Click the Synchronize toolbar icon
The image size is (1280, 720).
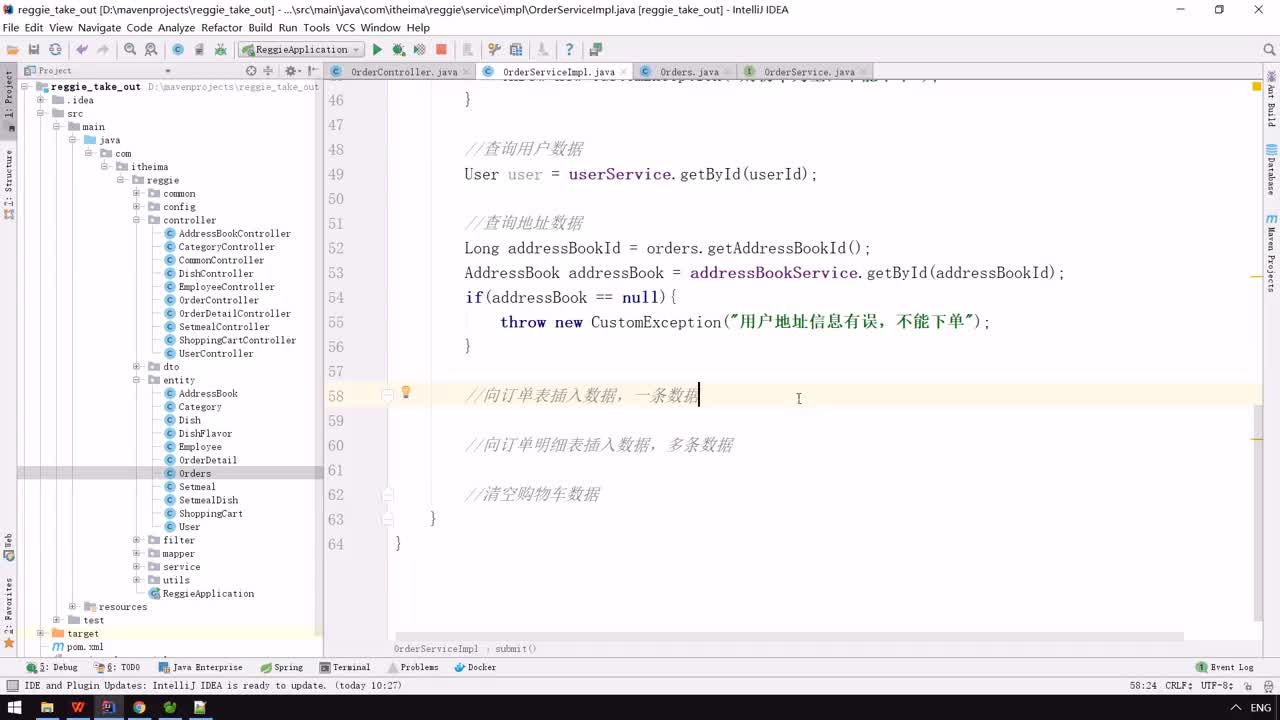[55, 49]
